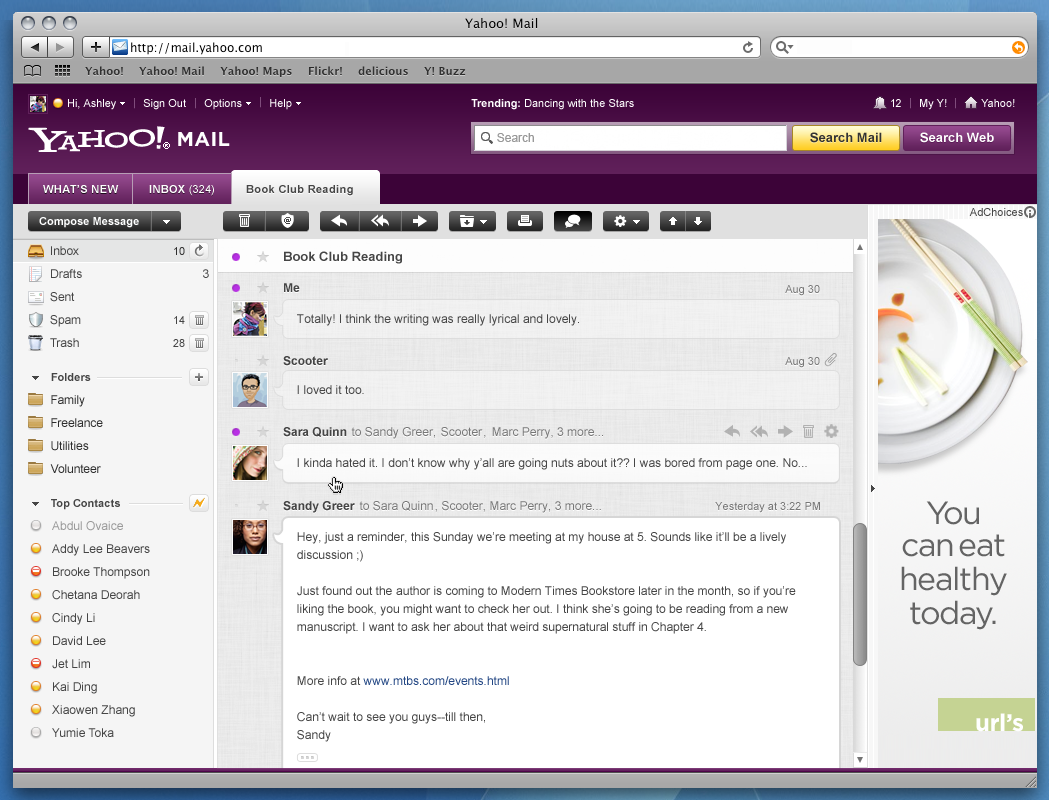1049x800 pixels.
Task: Switch to INBOX (324) tab
Action: 181,189
